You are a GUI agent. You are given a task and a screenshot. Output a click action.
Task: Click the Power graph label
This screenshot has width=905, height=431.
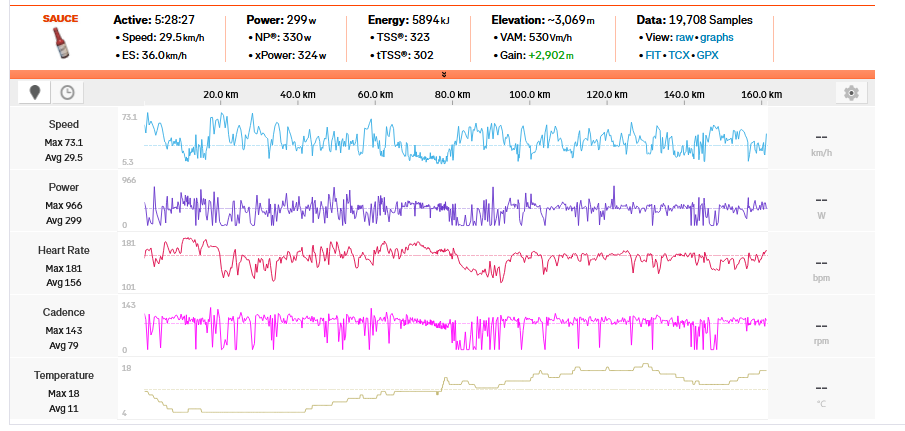coord(64,187)
